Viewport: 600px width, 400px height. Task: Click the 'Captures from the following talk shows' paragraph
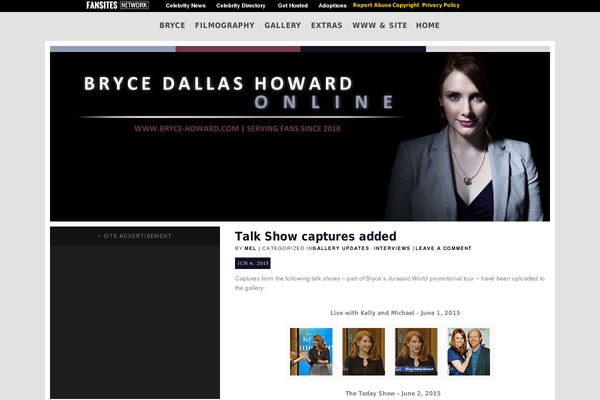pyautogui.click(x=390, y=283)
